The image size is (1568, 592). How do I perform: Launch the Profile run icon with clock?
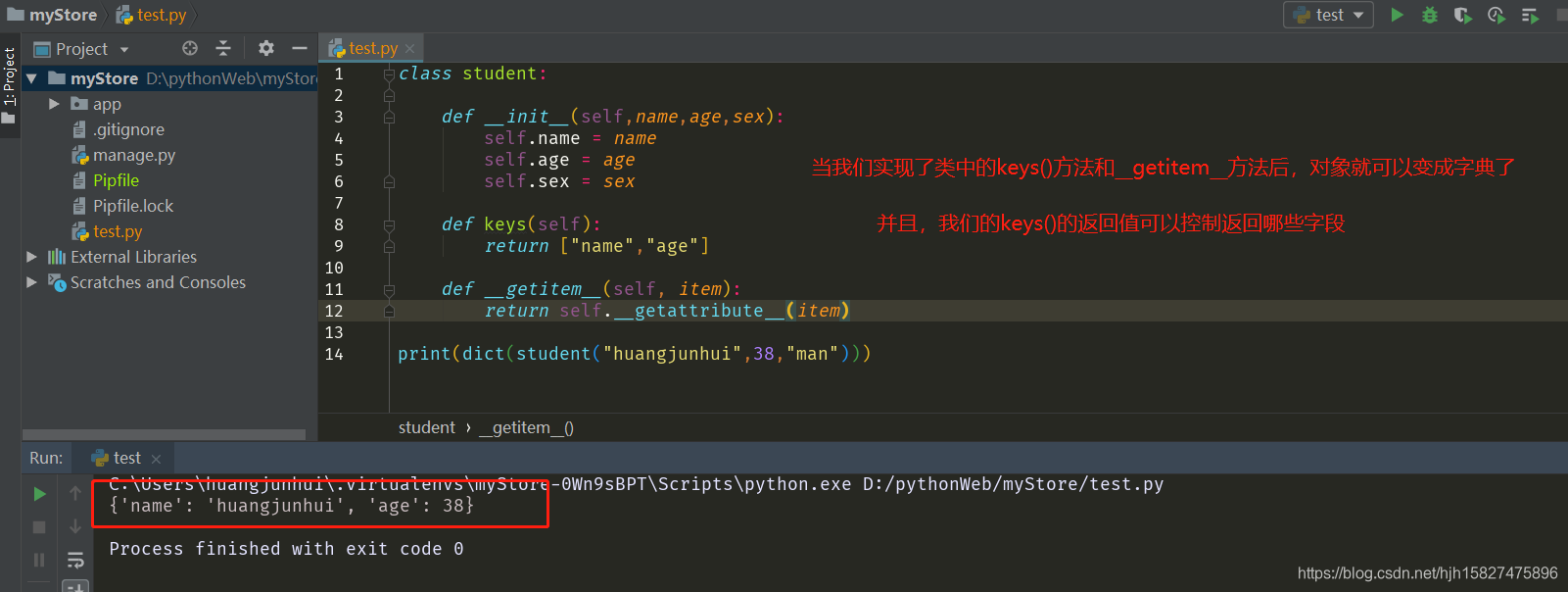click(x=1496, y=15)
